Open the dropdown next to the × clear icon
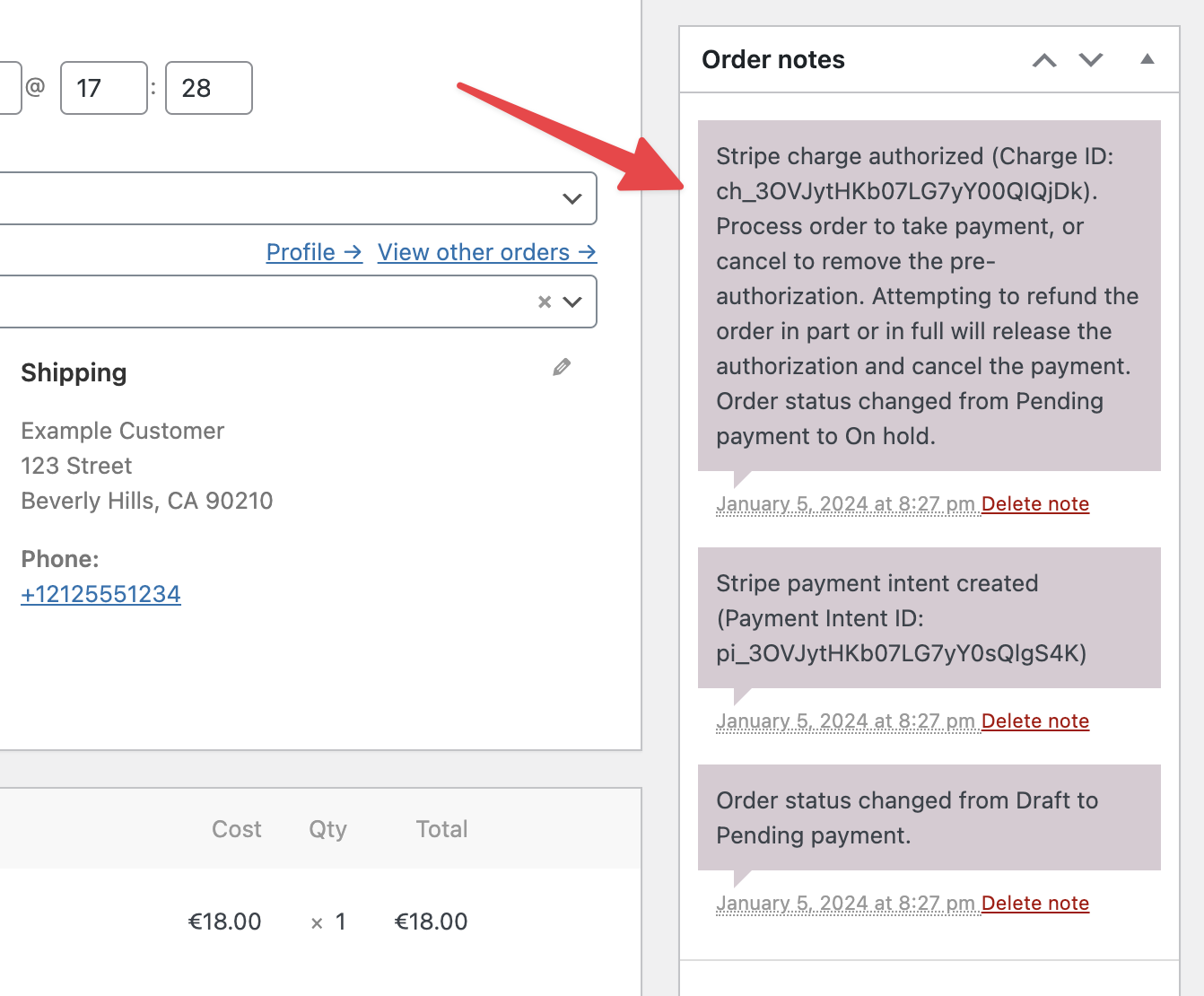Image resolution: width=1204 pixels, height=996 pixels. point(573,302)
